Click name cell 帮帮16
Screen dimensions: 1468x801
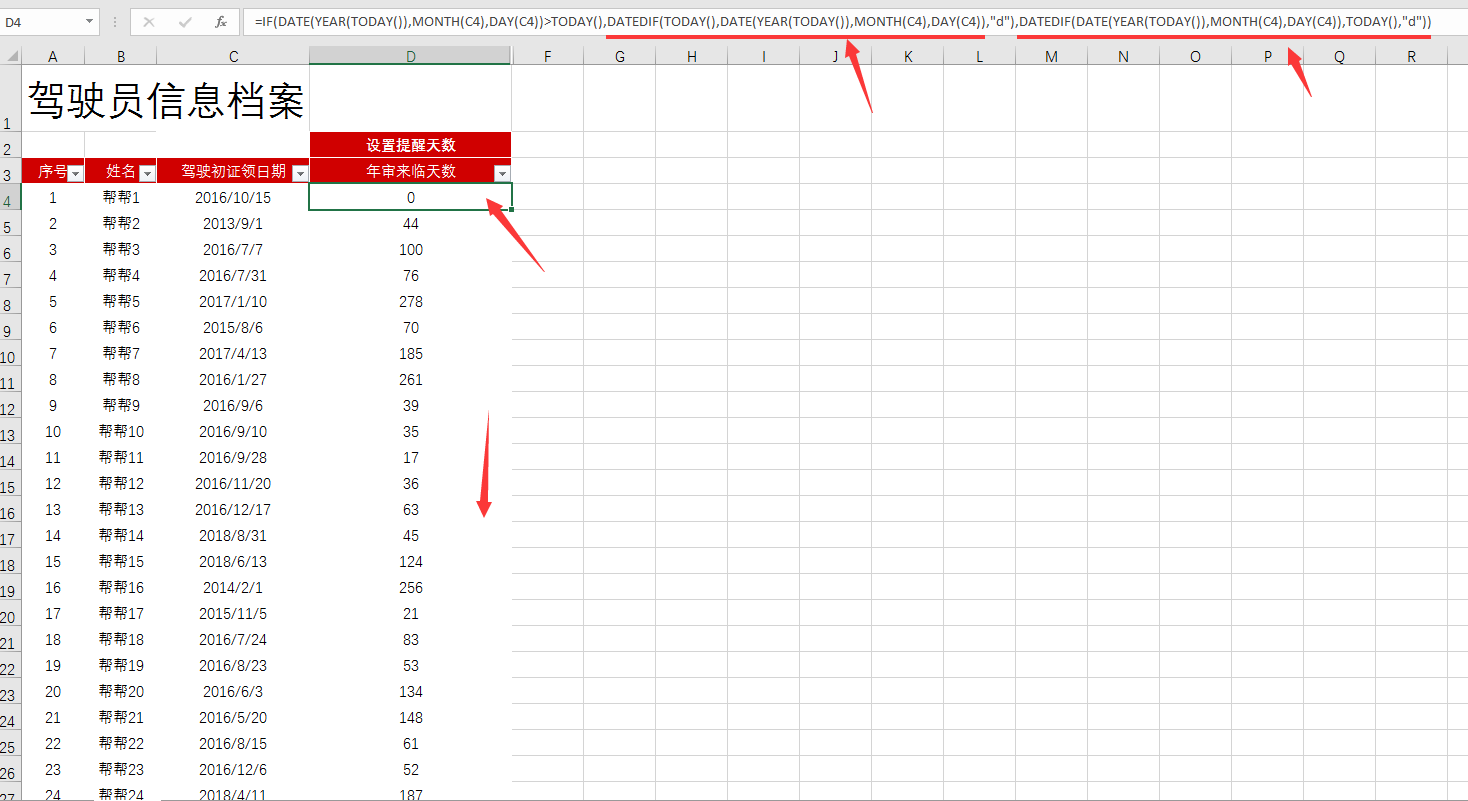(121, 588)
